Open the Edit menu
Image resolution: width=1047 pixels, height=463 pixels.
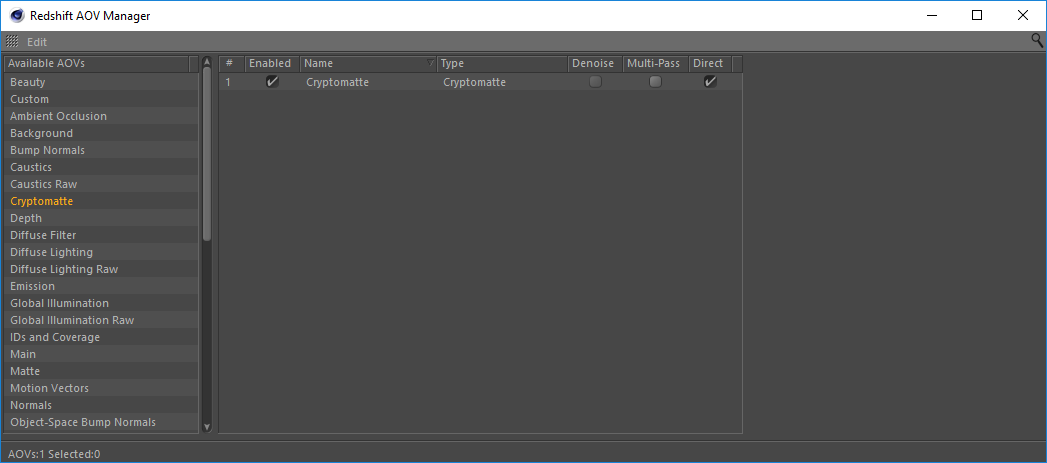[x=37, y=42]
